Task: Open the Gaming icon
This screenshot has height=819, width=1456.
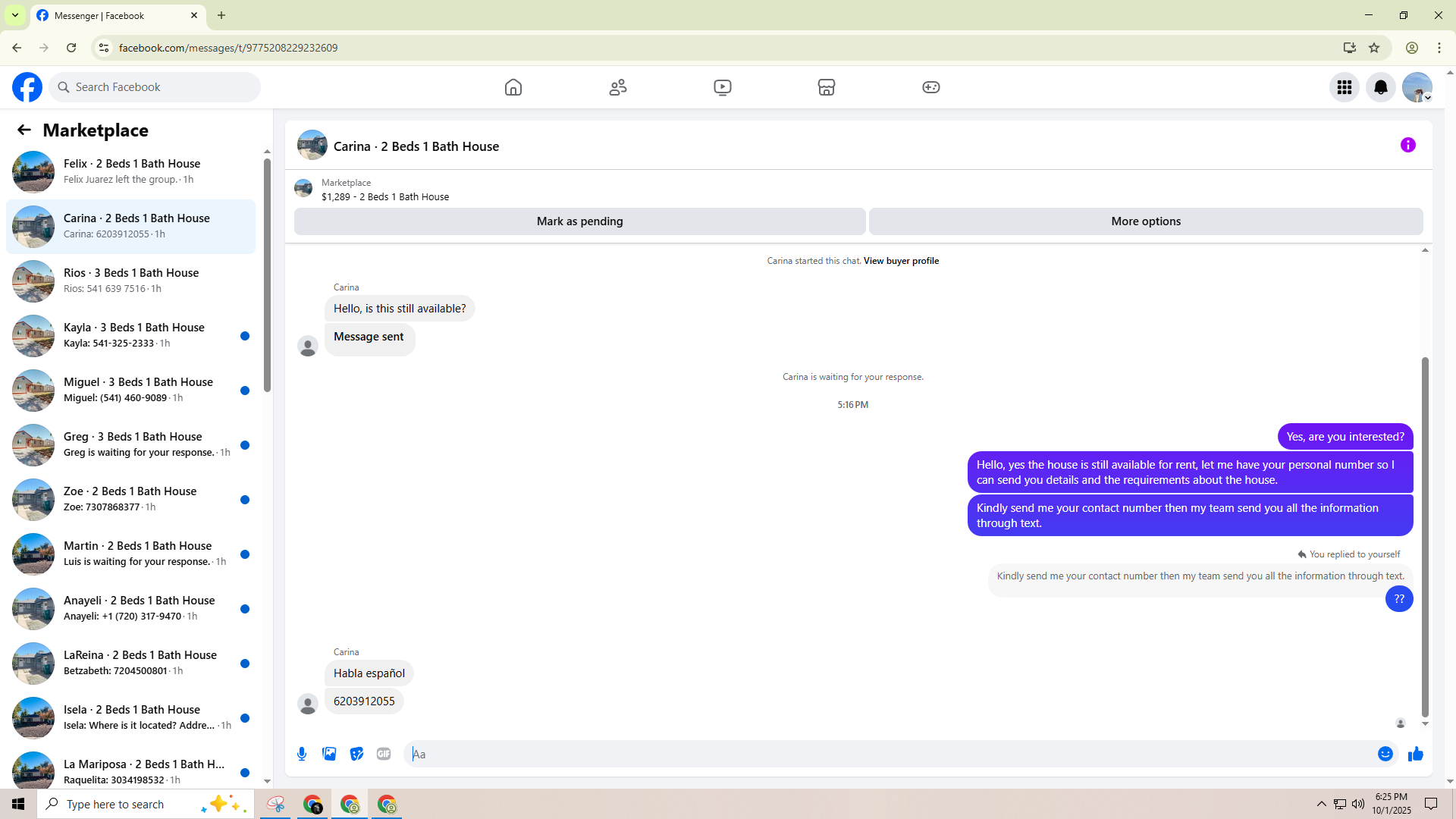Action: [x=931, y=87]
